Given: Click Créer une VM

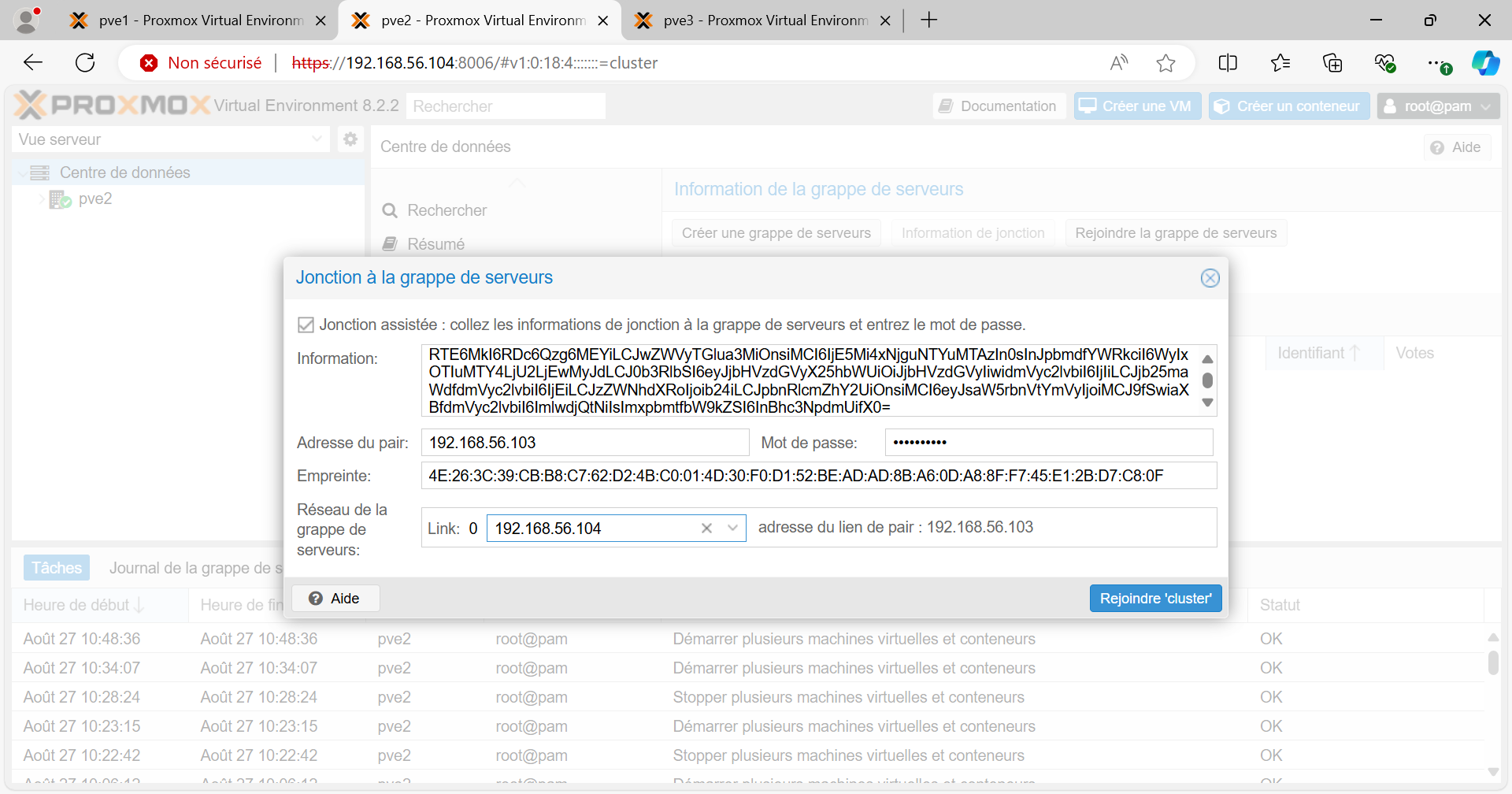Looking at the screenshot, I should pyautogui.click(x=1137, y=106).
